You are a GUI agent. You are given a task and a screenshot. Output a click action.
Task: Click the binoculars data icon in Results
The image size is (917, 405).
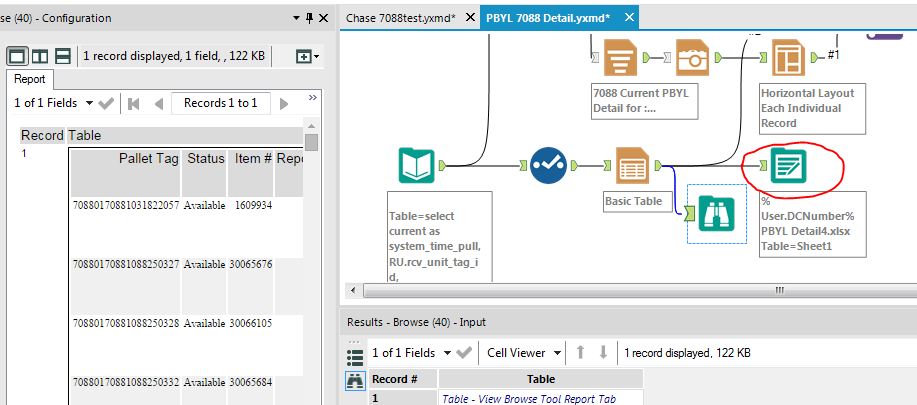click(355, 382)
